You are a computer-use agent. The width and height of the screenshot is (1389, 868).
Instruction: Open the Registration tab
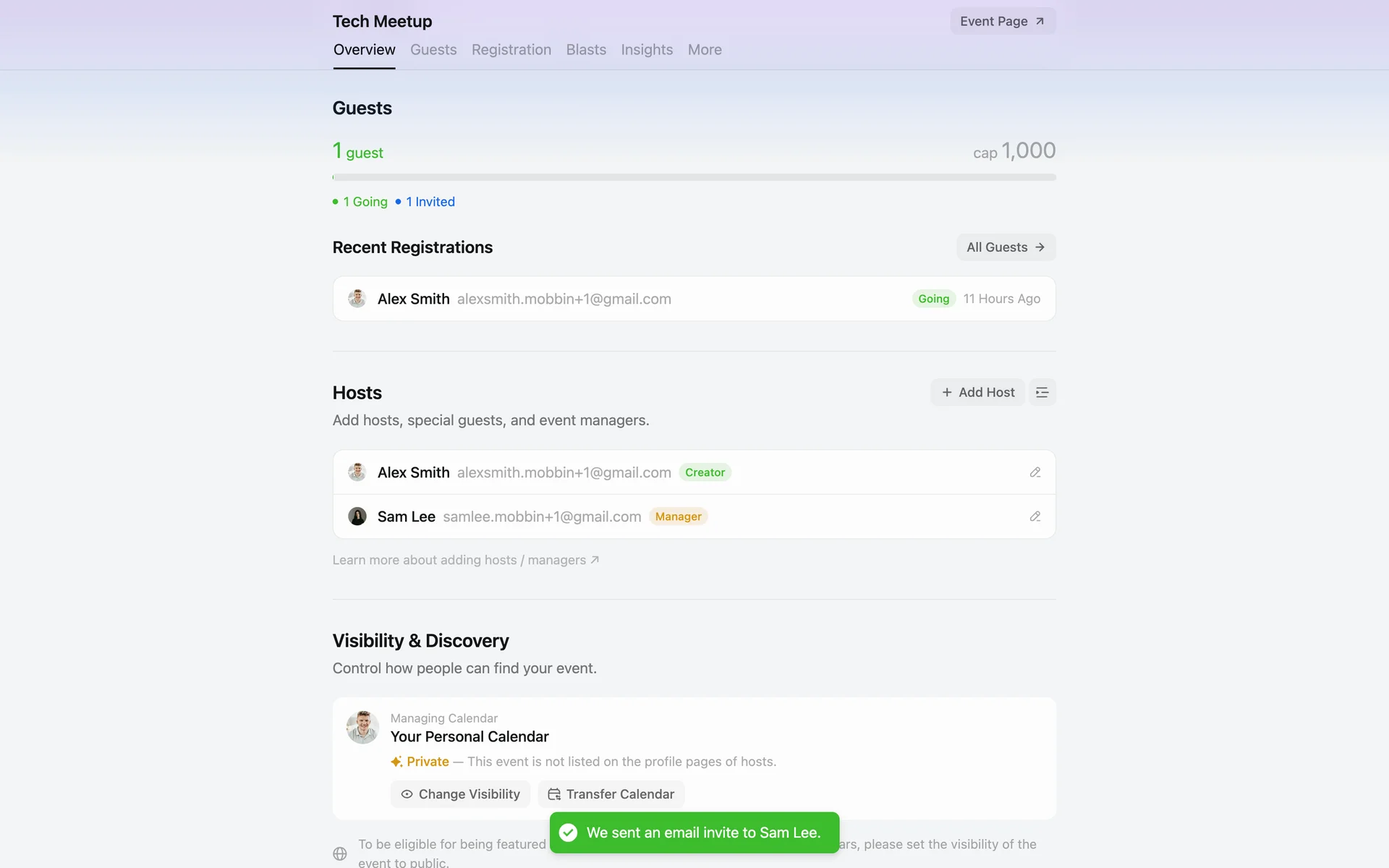click(511, 50)
